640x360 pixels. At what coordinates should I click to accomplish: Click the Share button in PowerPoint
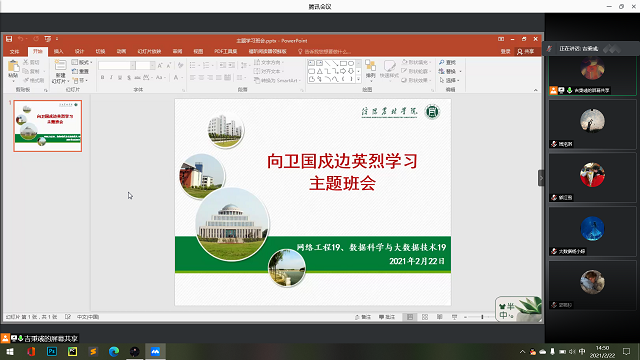526,51
